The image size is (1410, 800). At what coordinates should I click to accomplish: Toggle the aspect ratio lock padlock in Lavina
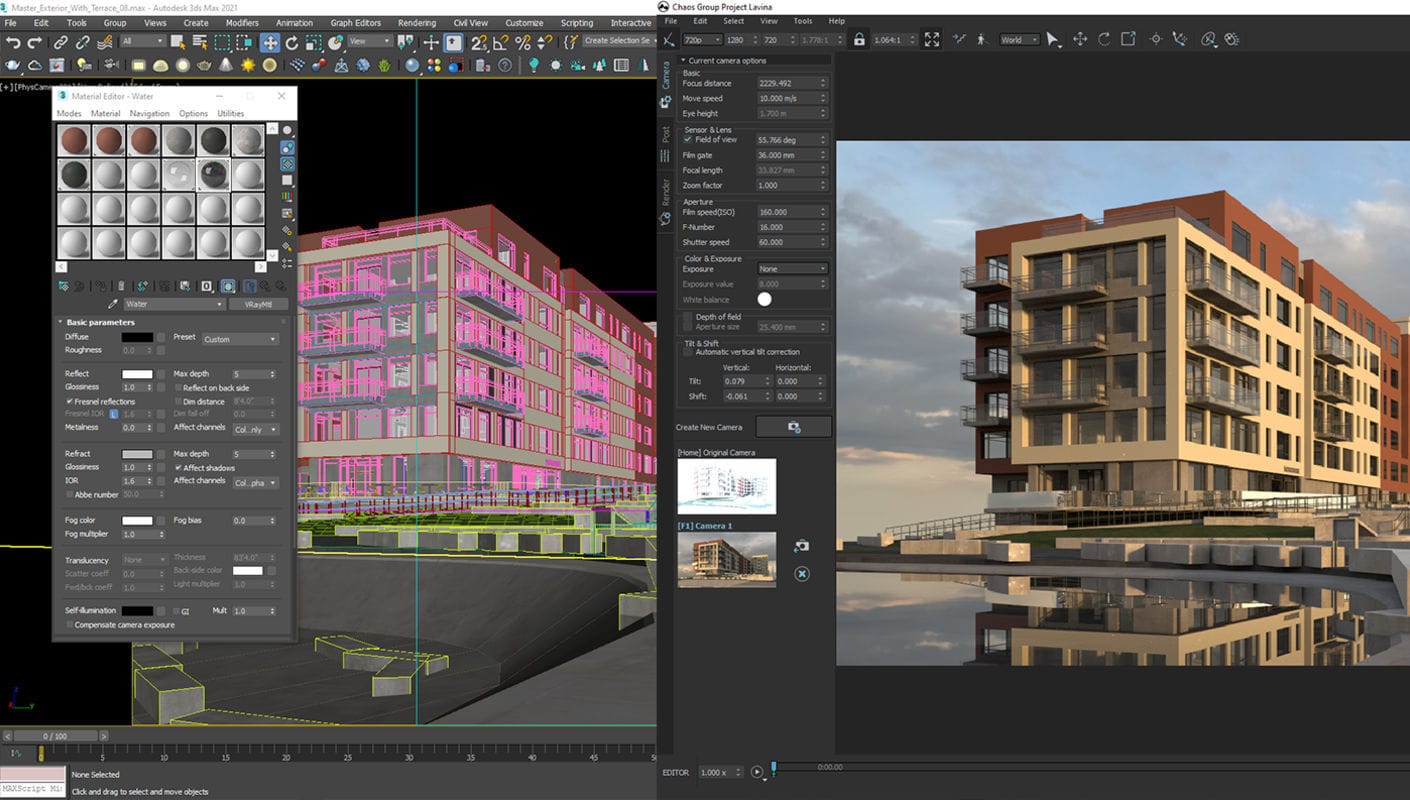tap(860, 40)
